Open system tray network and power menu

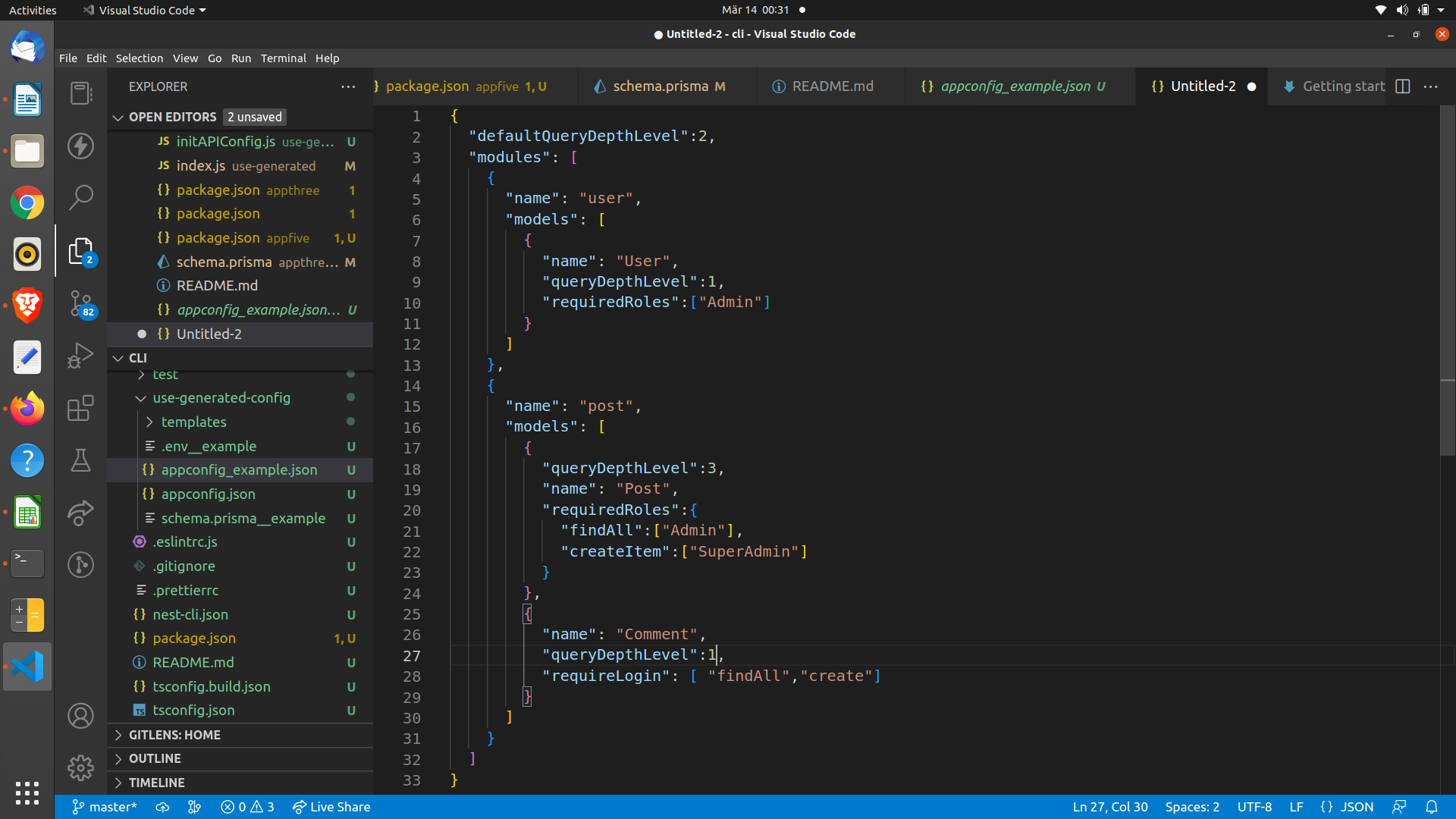pos(1410,11)
